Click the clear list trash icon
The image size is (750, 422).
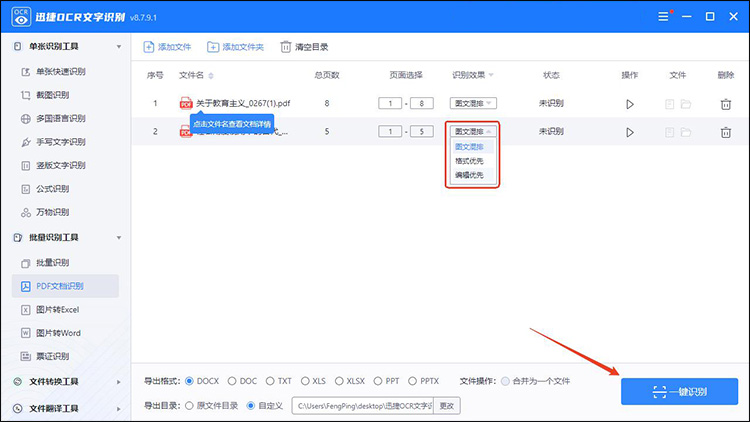point(286,47)
